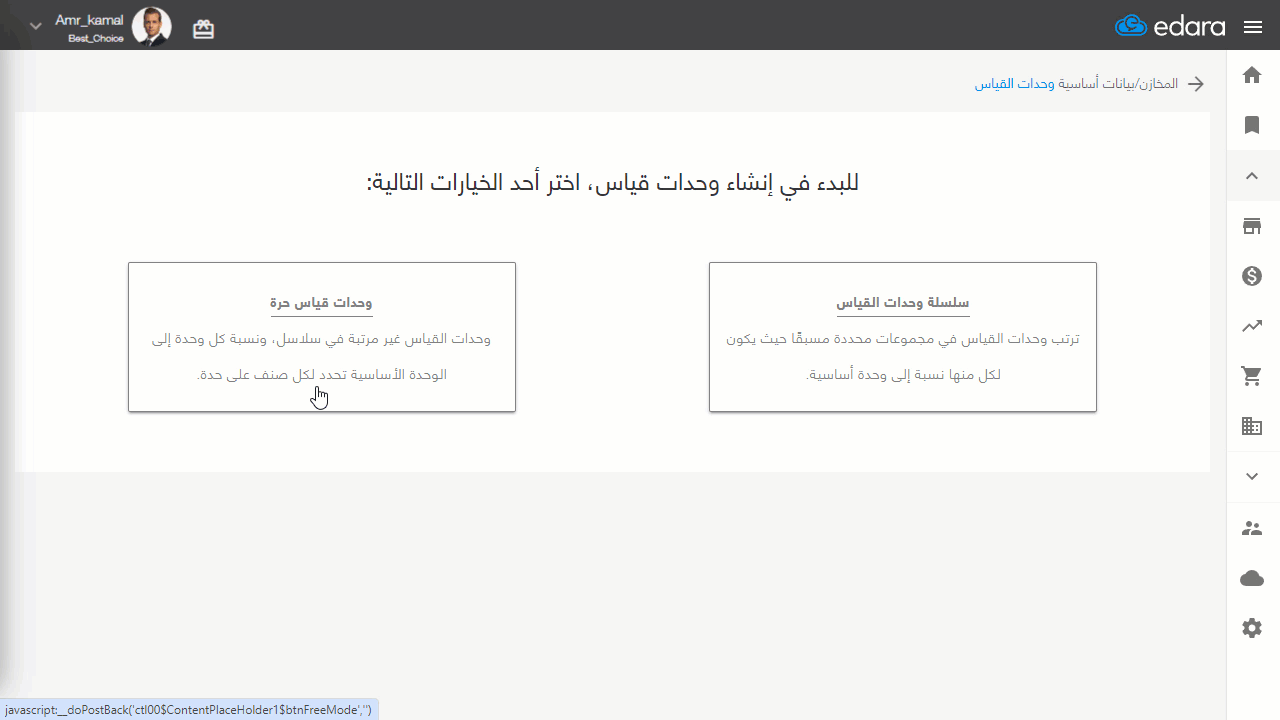Open the shopping cart sidebar icon
This screenshot has height=720, width=1280.
(x=1252, y=377)
